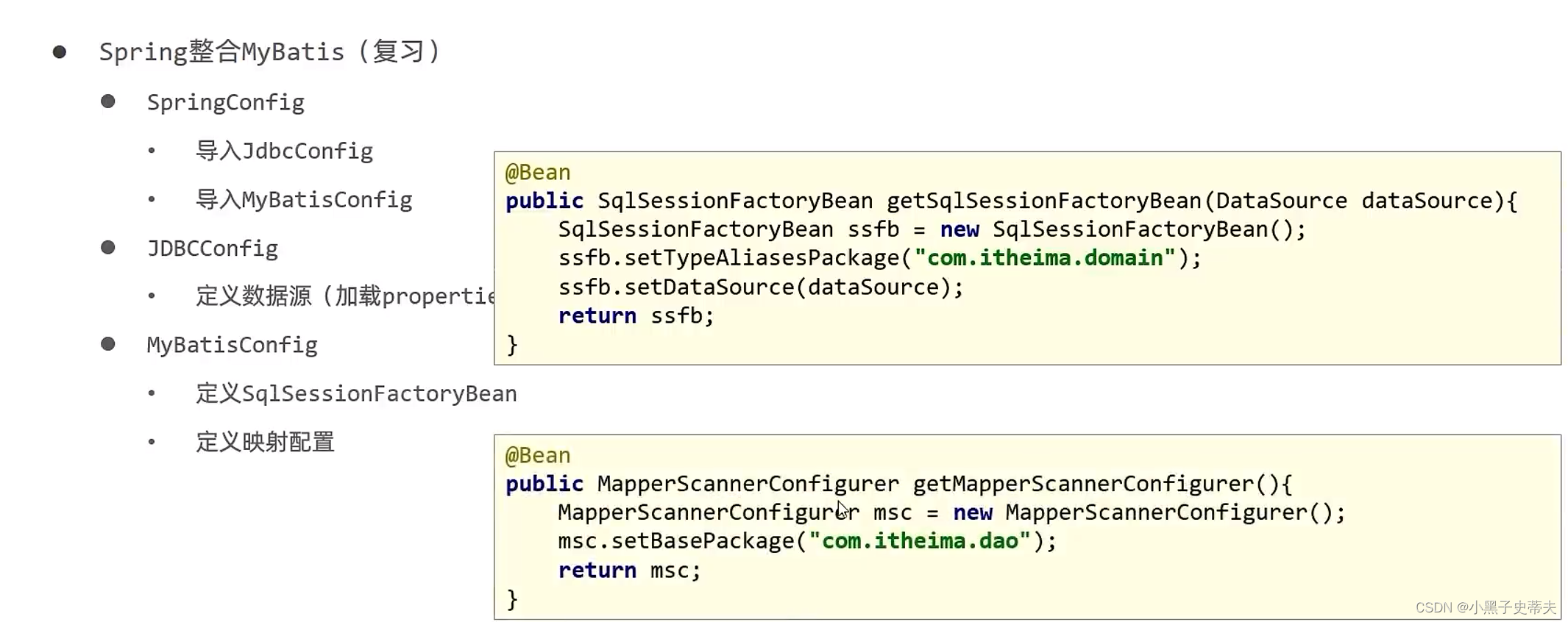Screen dimensions: 1568x622
Task: Click the string "com.itheima.dao"
Action: click(x=920, y=541)
